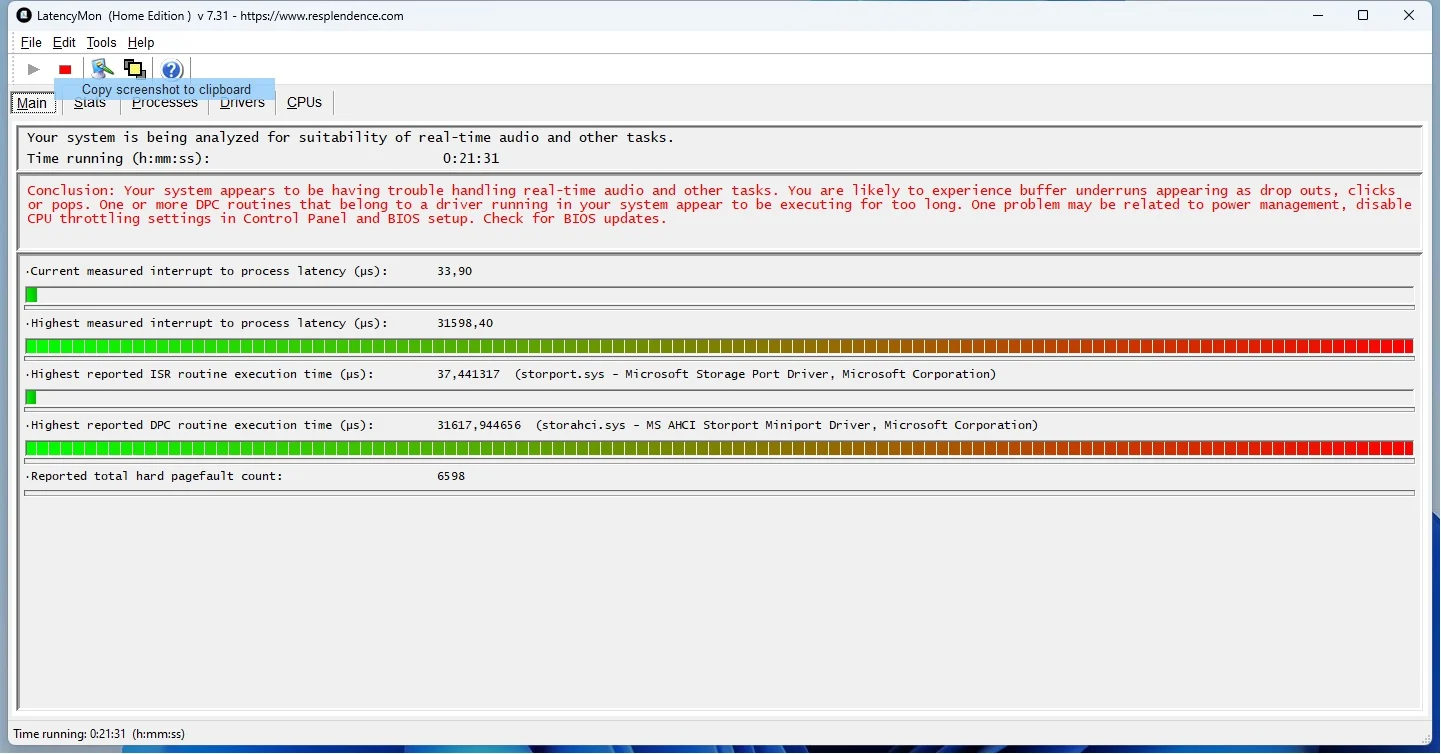Click the current latency value 33,90
Viewport: 1441px width, 754px height.
coord(455,271)
